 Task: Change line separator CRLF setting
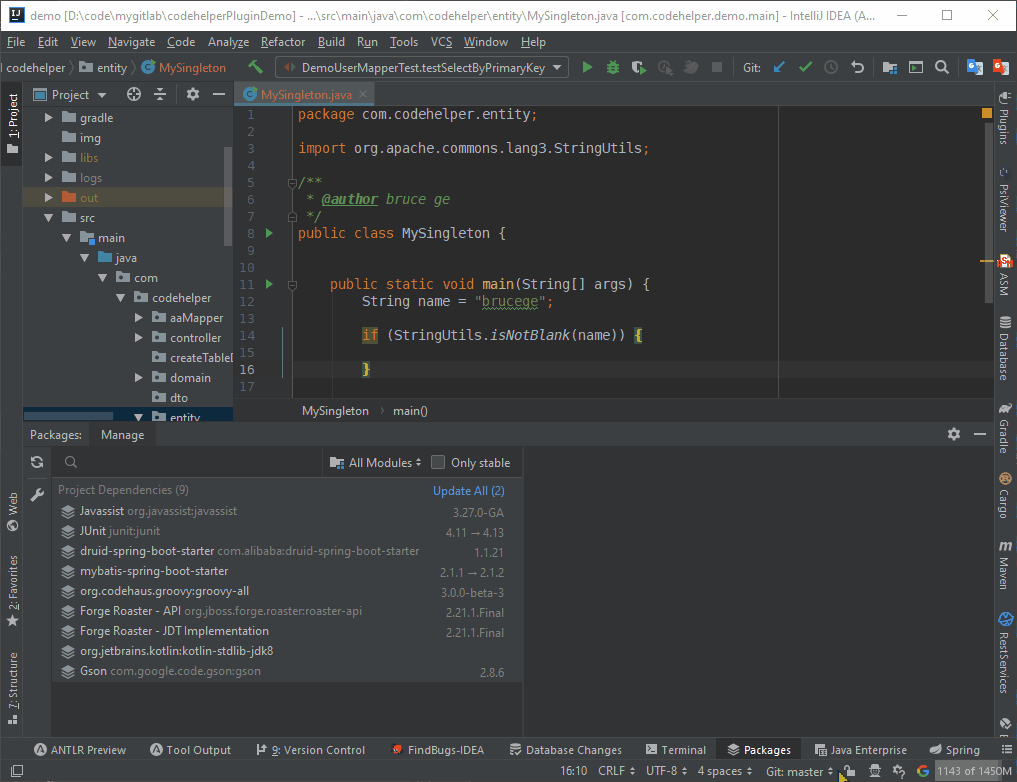[616, 771]
